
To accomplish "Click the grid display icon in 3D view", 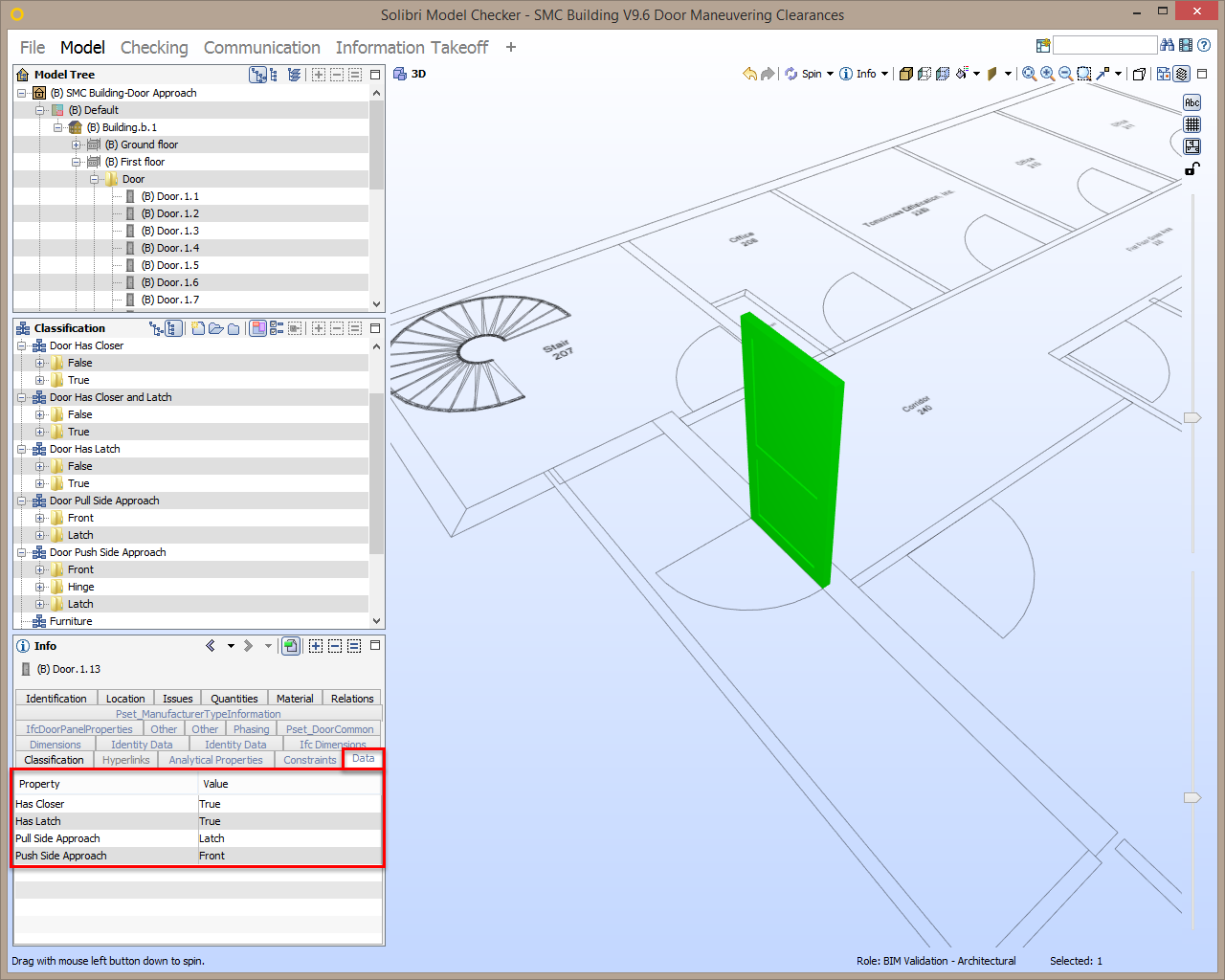I will point(1192,124).
